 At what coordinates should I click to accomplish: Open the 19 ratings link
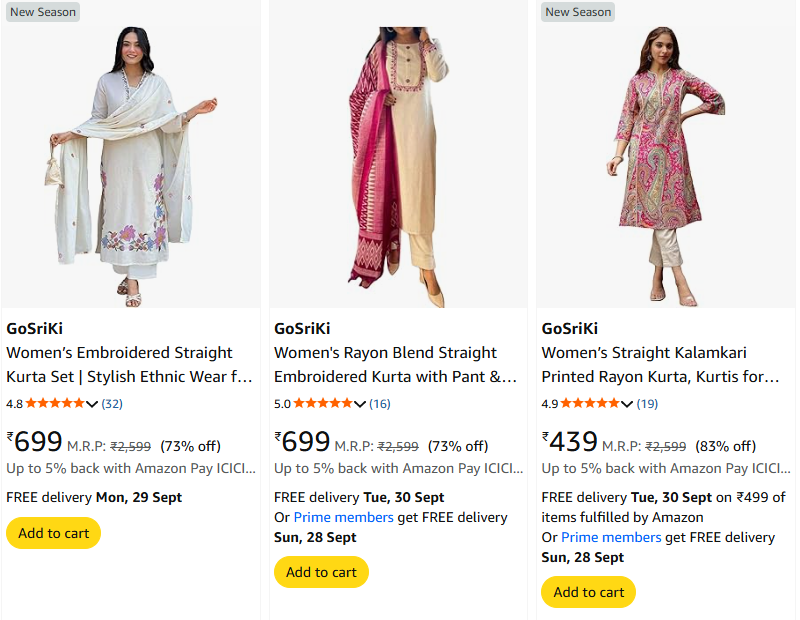click(x=647, y=404)
